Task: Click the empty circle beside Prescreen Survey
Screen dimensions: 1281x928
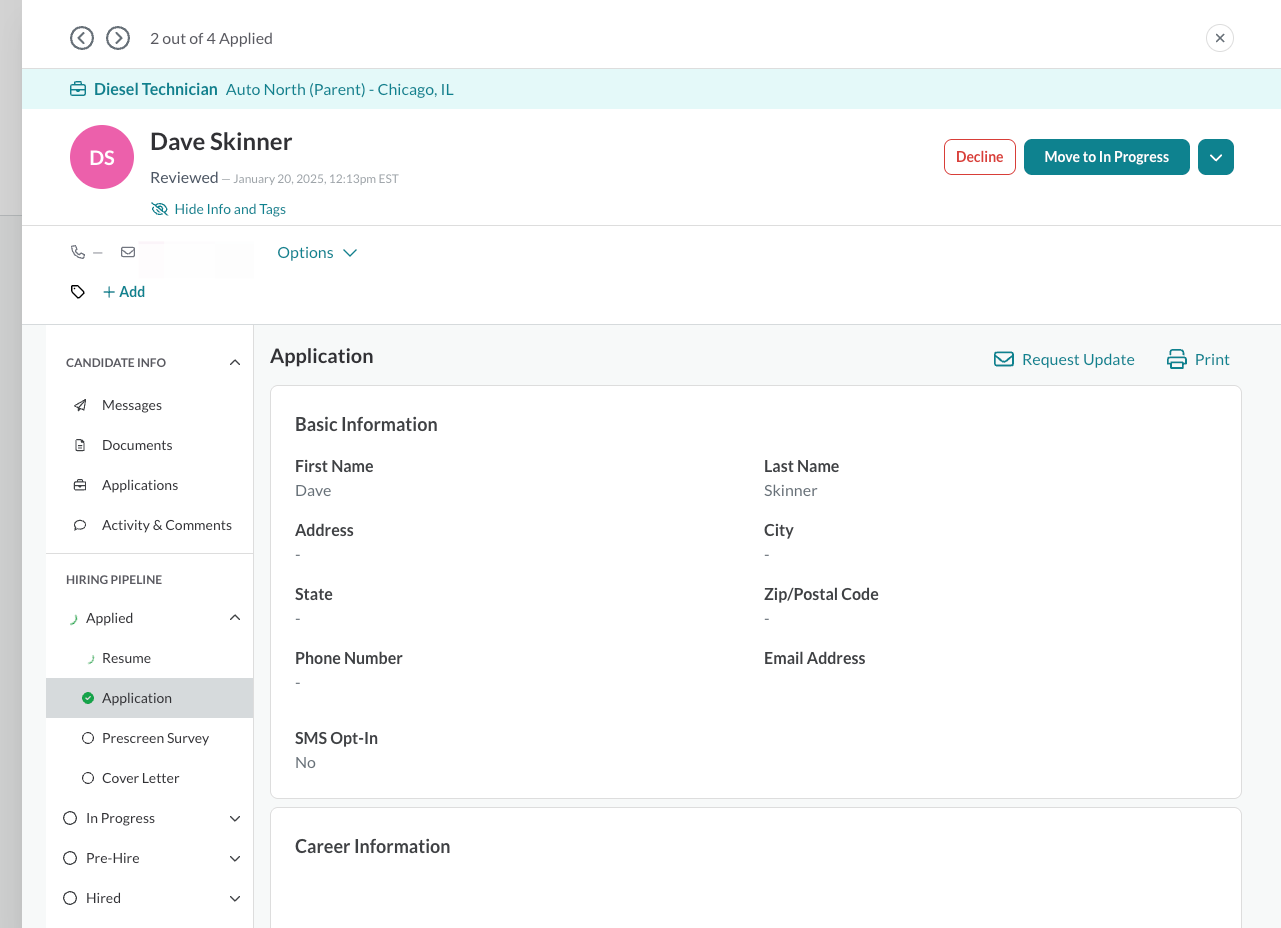Action: (88, 738)
